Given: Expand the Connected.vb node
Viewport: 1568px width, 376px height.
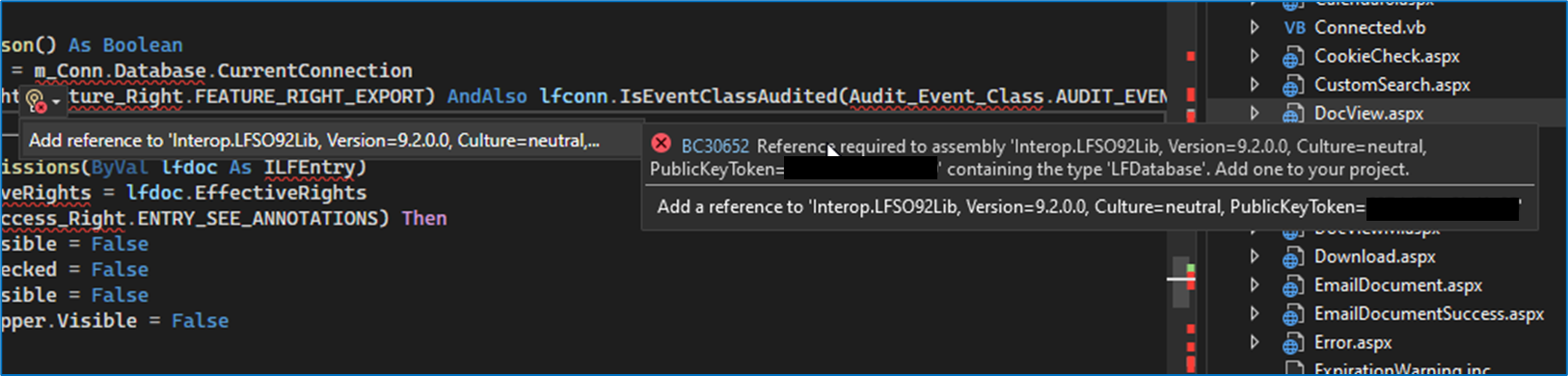Looking at the screenshot, I should (x=1255, y=28).
